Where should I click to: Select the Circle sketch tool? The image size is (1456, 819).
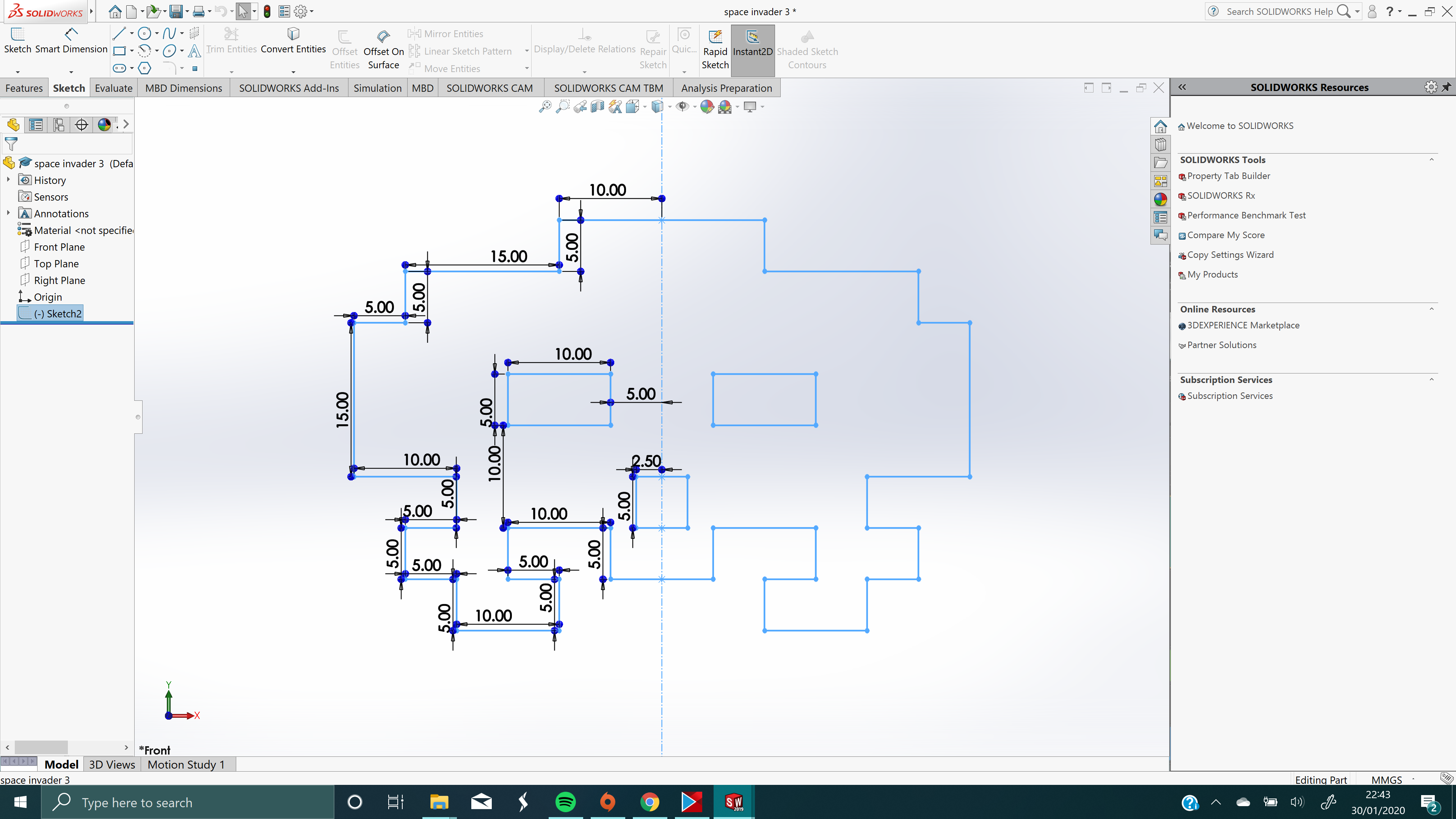tap(145, 33)
